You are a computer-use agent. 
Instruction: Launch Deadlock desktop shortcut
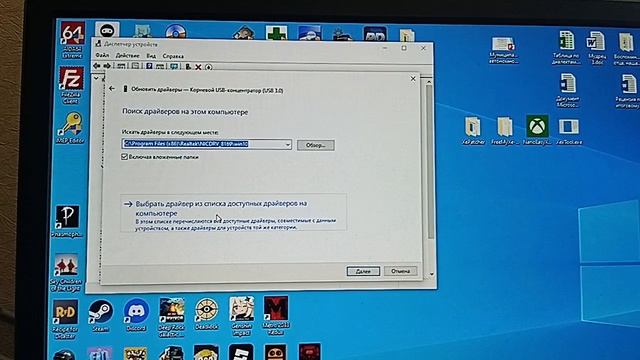pos(207,313)
